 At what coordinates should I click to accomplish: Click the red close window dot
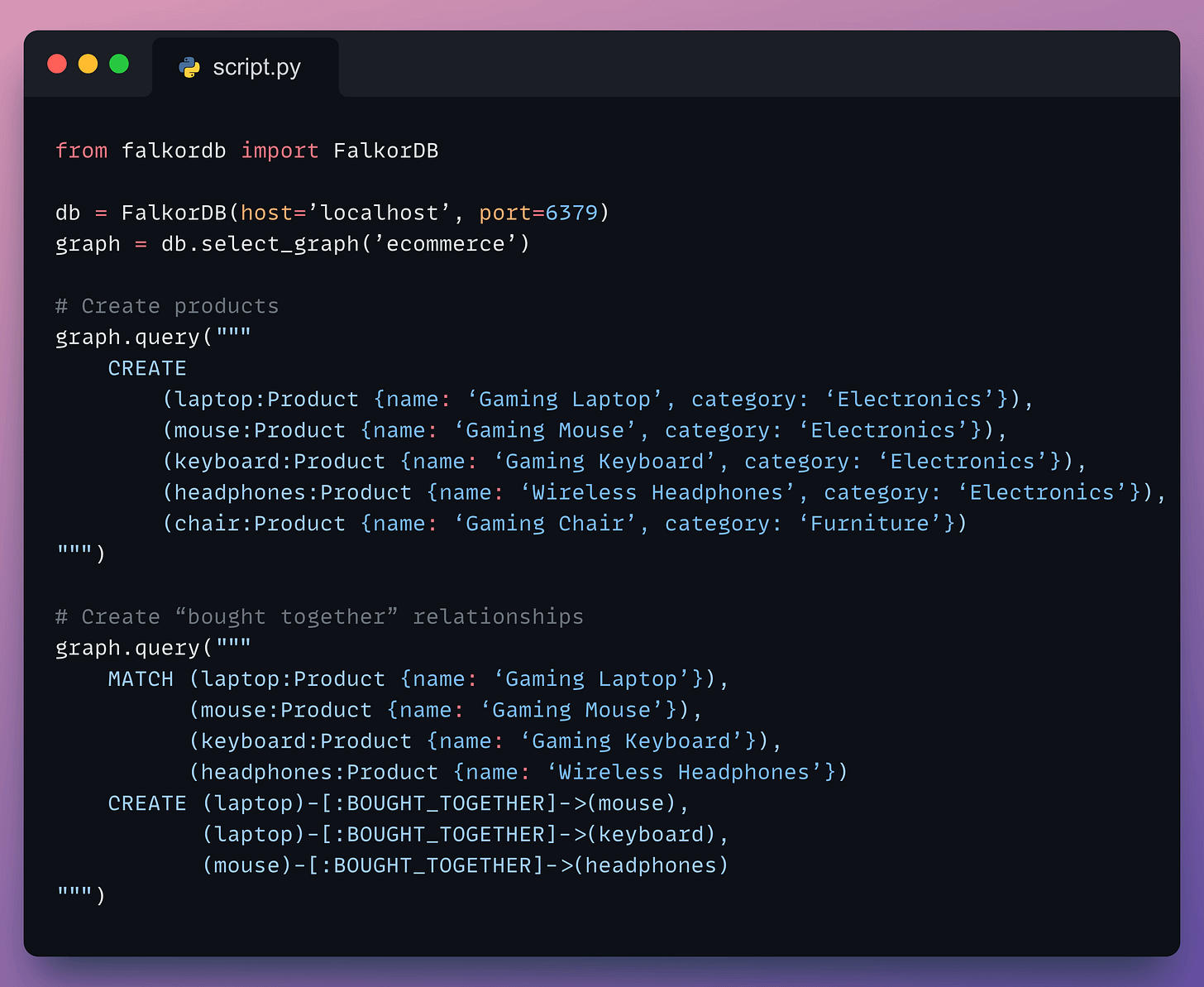pos(57,64)
